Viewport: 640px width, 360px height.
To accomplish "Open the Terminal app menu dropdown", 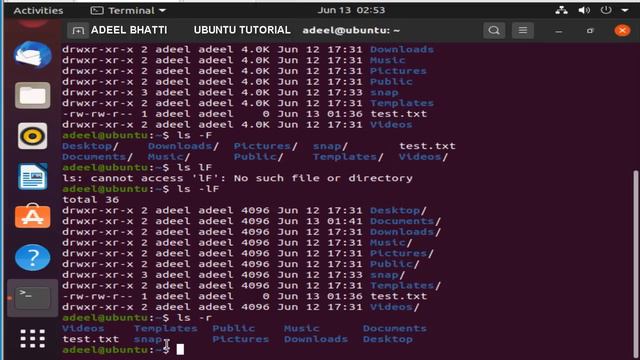I will (x=128, y=10).
